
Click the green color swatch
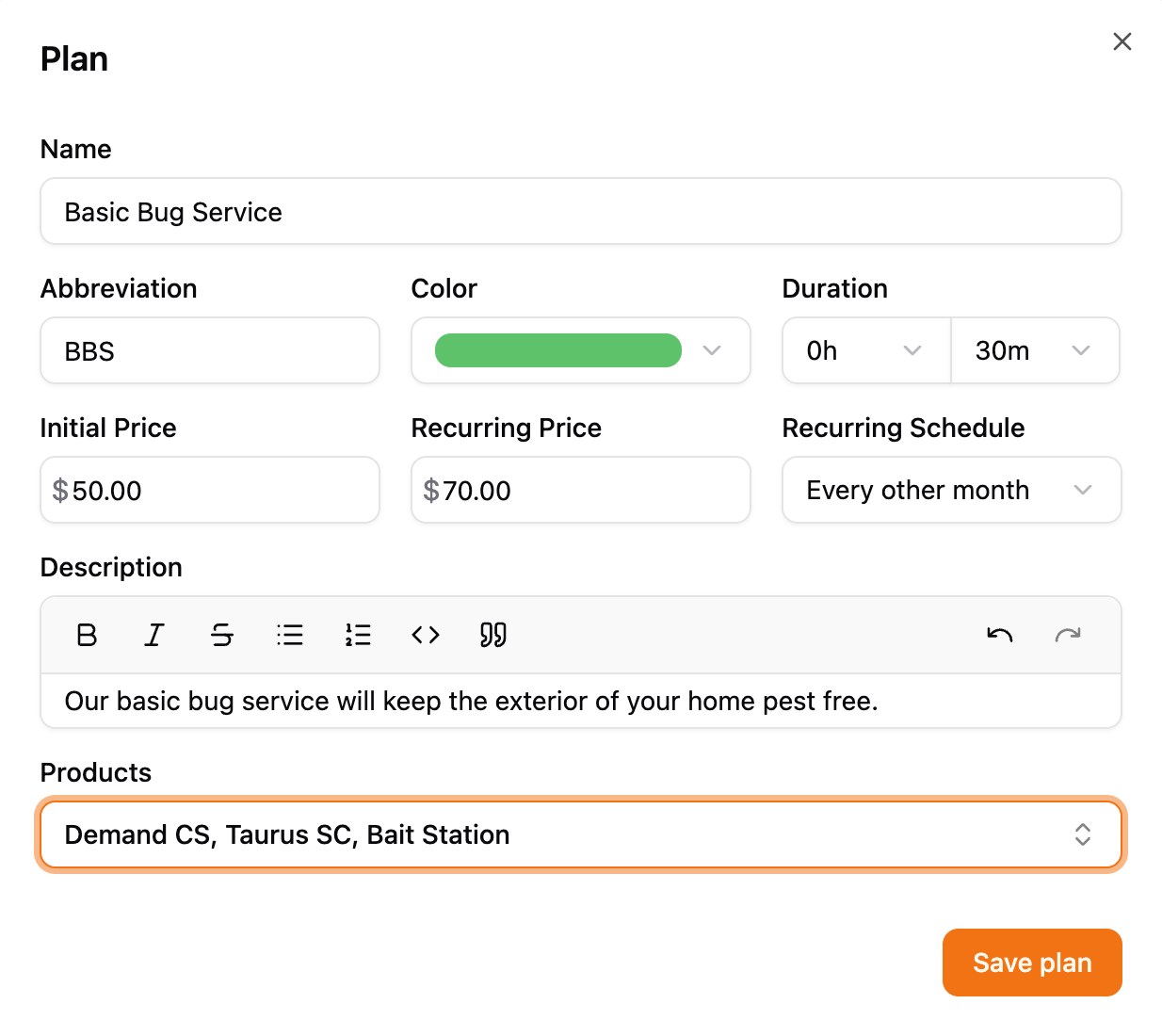[x=557, y=350]
